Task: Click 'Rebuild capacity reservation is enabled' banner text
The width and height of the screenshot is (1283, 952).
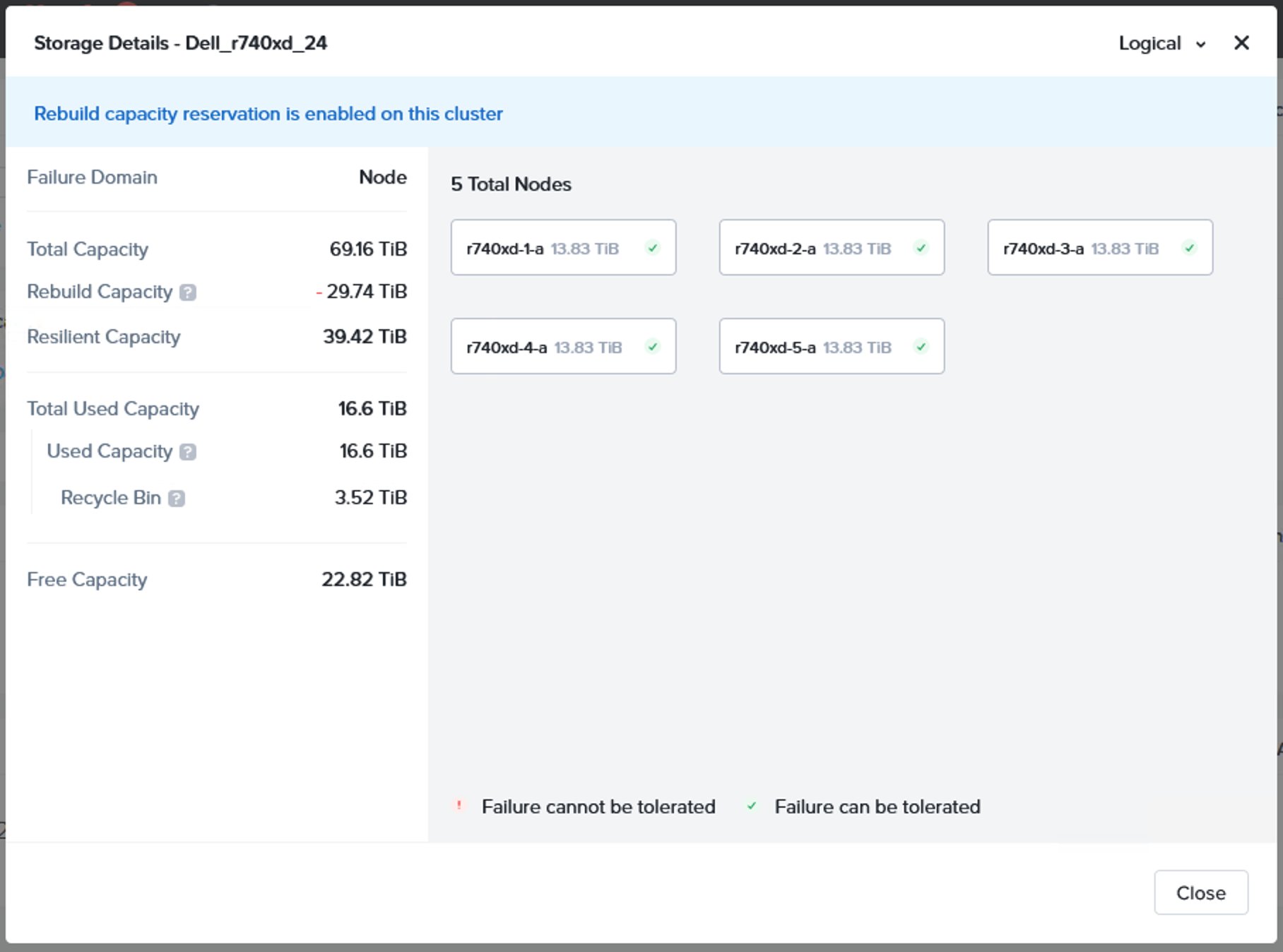Action: 268,114
